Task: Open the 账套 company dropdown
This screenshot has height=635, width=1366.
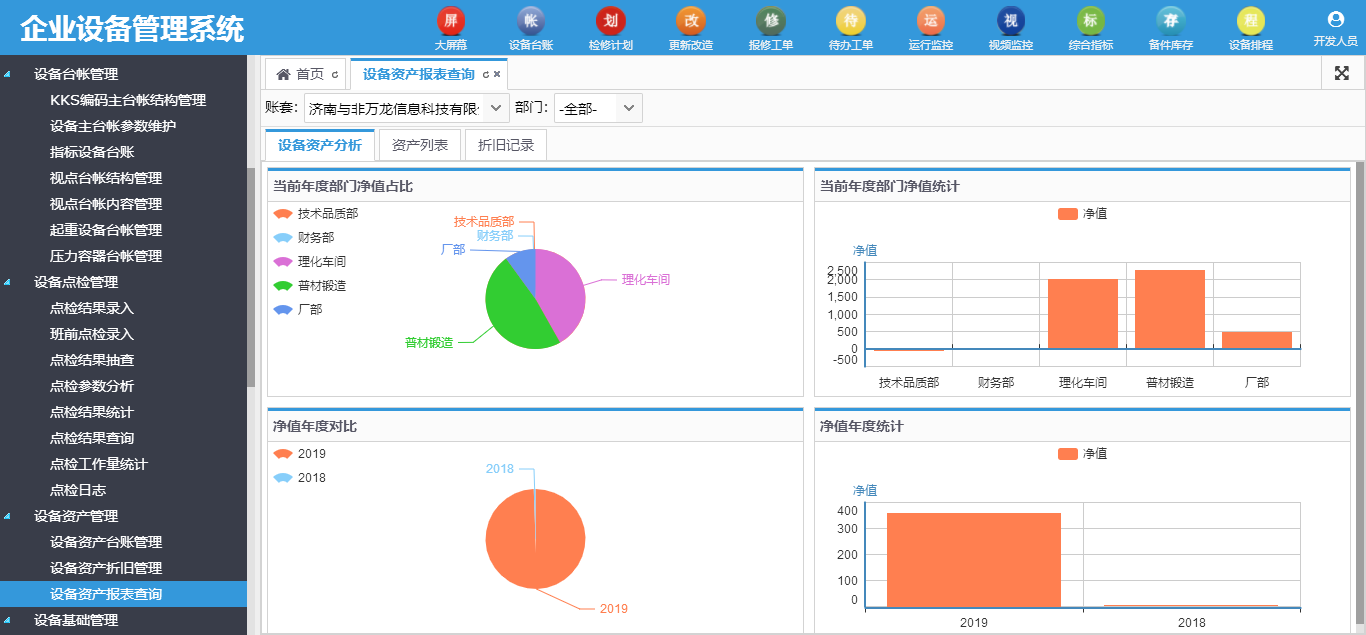Action: pyautogui.click(x=407, y=108)
